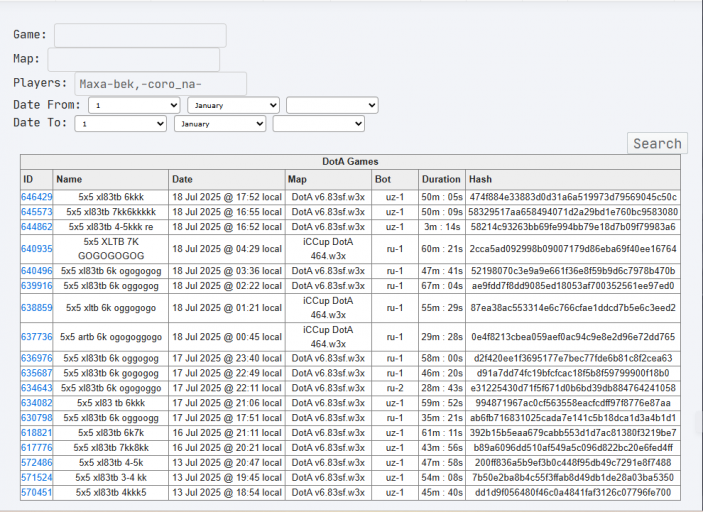703x512 pixels.
Task: Click hash starting with dd1d9f05
Action: pos(573,492)
